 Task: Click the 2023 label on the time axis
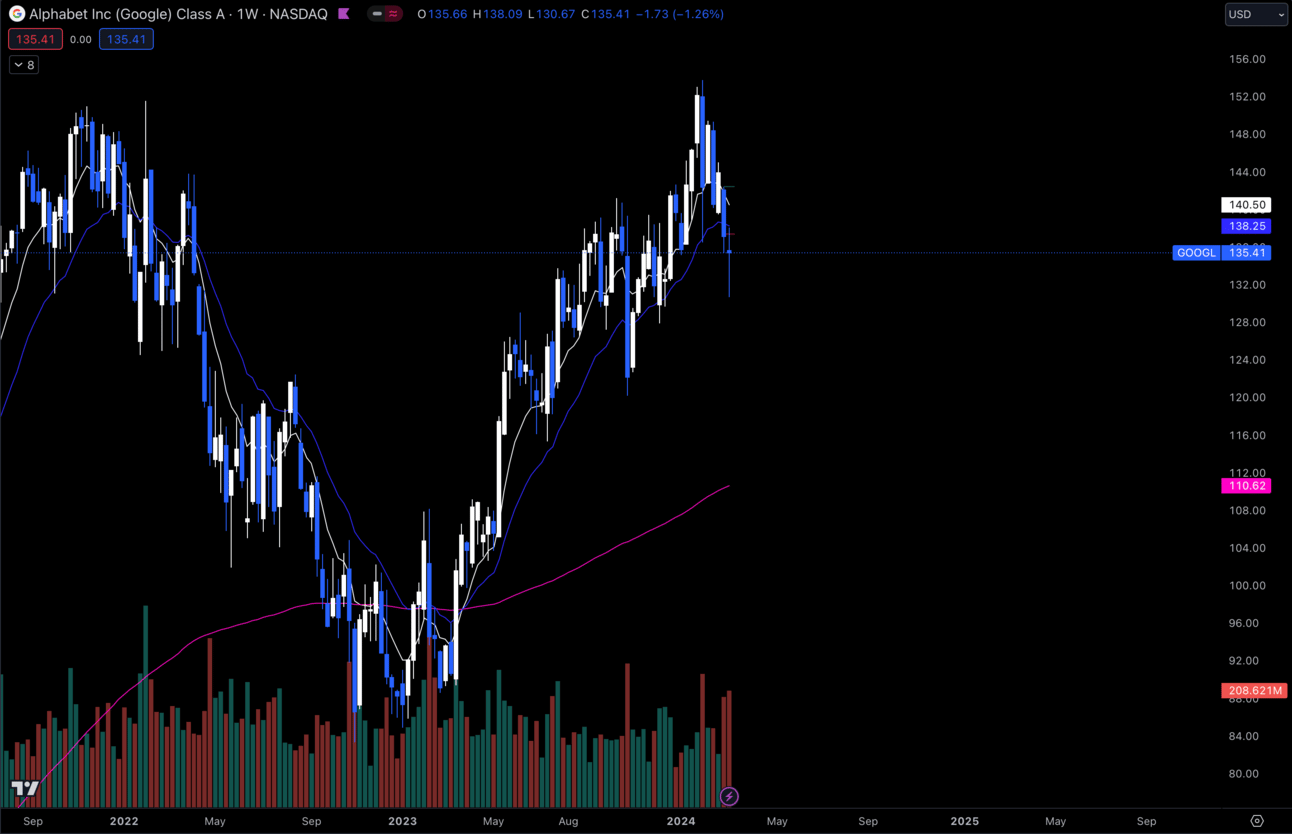[x=403, y=821]
